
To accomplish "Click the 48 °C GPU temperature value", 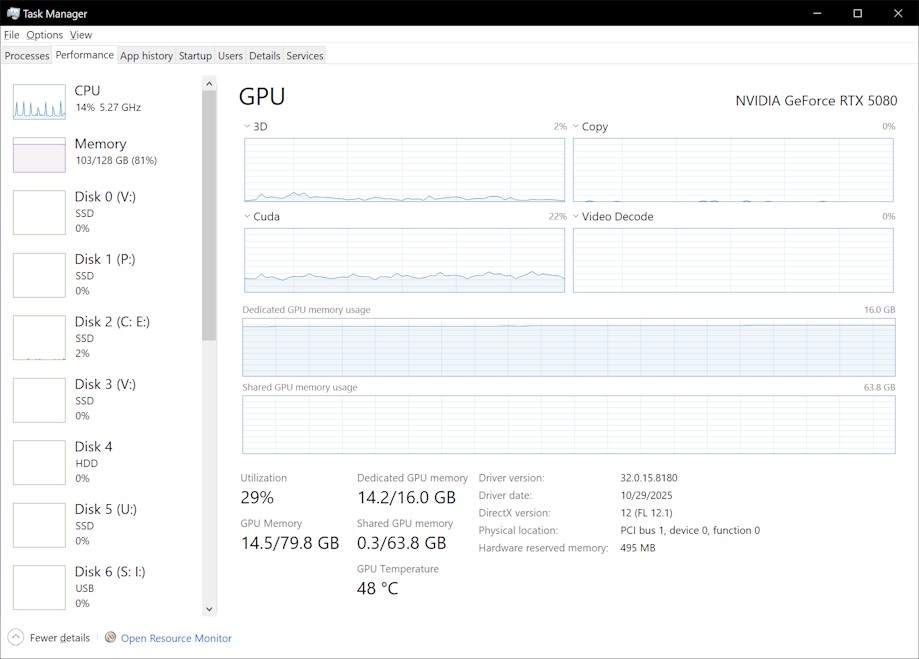I will coord(377,588).
